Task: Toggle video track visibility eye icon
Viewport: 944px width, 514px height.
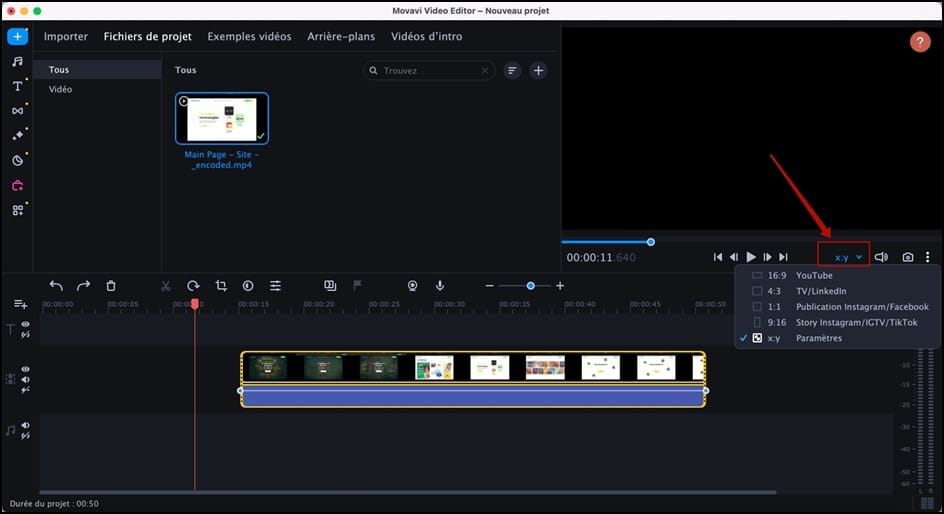Action: 26,369
